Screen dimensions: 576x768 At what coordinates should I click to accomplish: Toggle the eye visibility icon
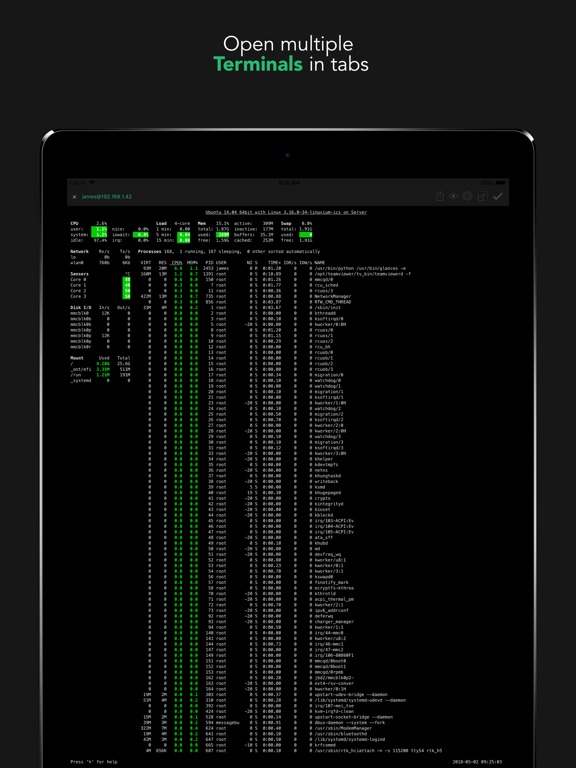click(454, 196)
